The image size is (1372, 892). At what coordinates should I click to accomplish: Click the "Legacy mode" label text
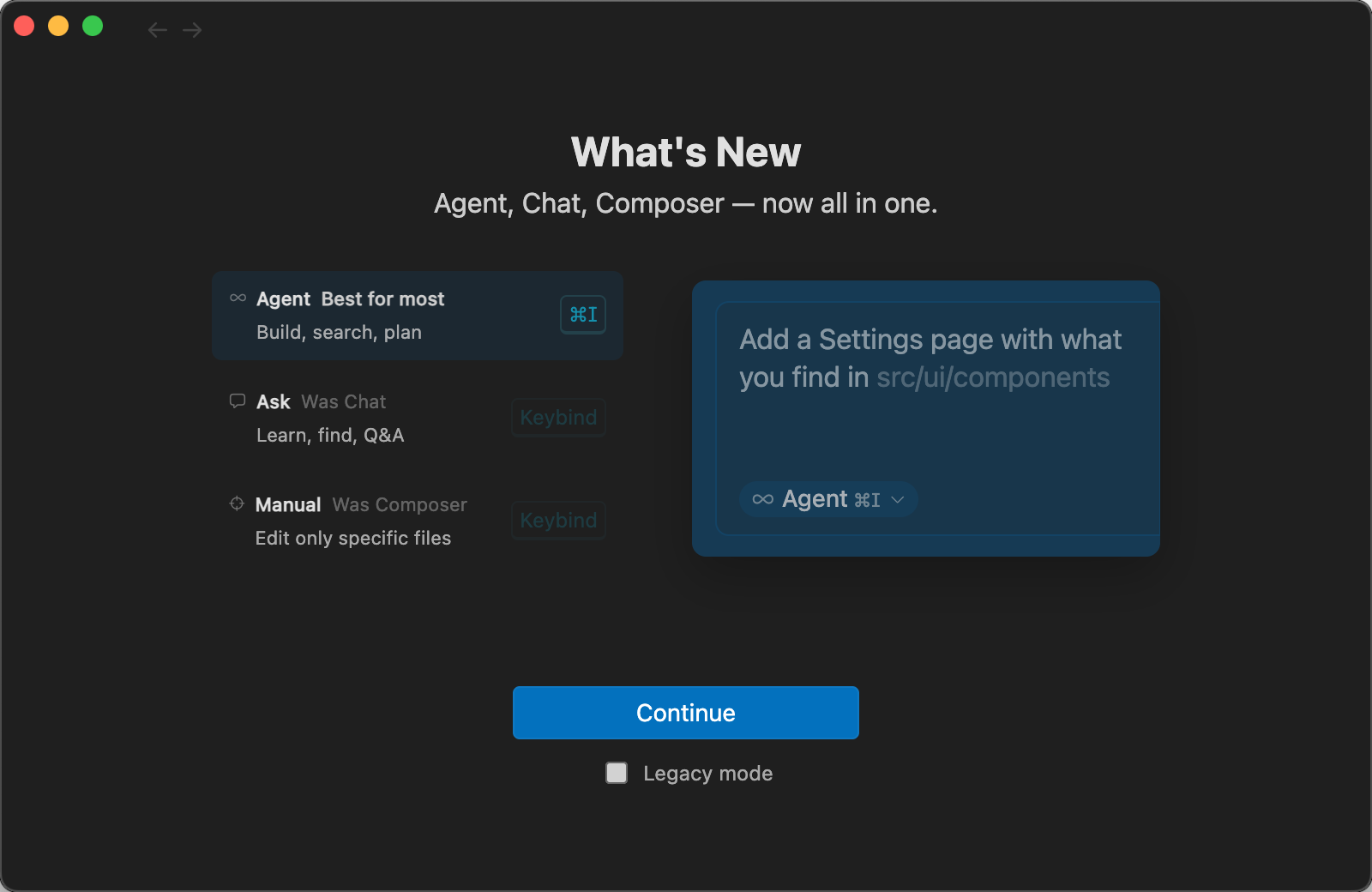pyautogui.click(x=707, y=774)
